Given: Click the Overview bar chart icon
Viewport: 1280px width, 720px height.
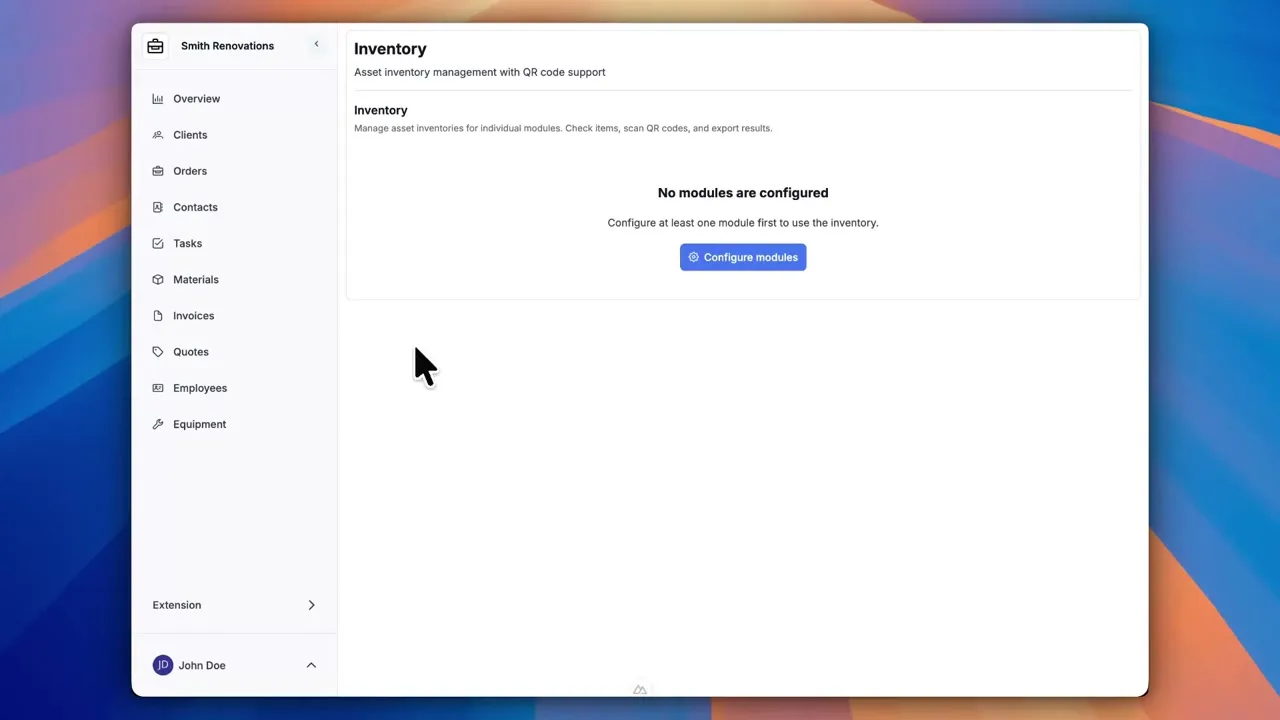Looking at the screenshot, I should (x=158, y=99).
